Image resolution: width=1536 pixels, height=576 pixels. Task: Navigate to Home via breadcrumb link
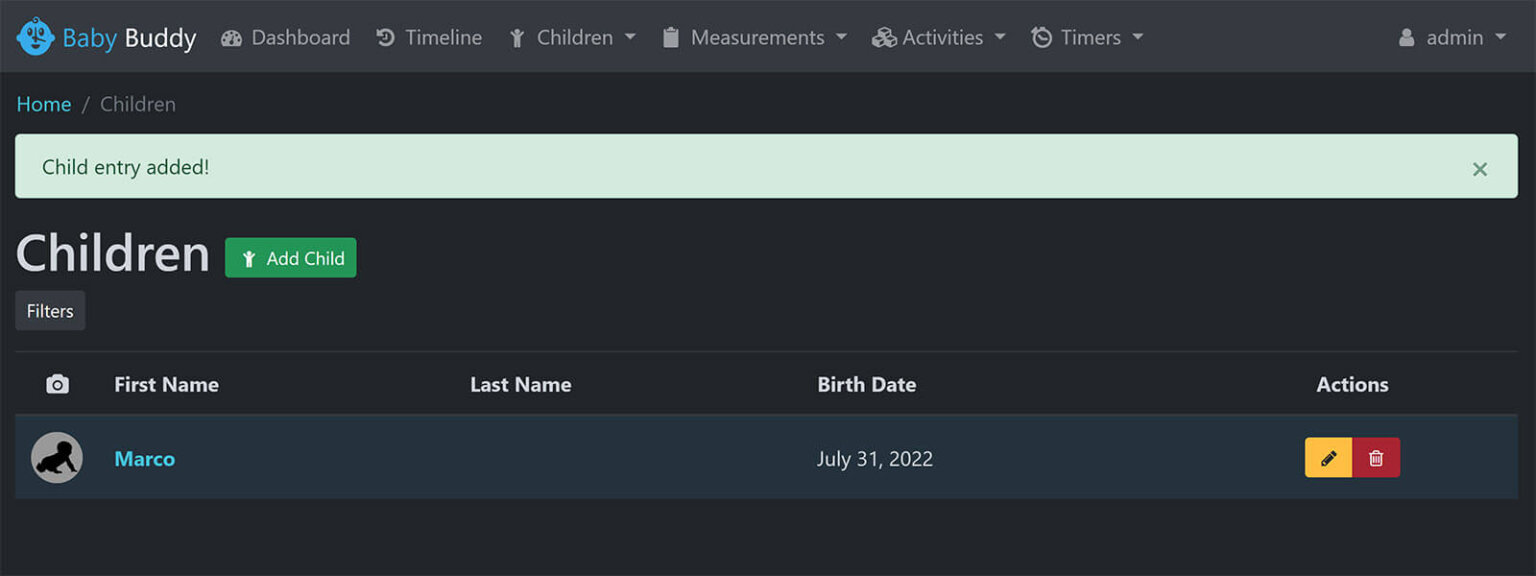pyautogui.click(x=44, y=103)
